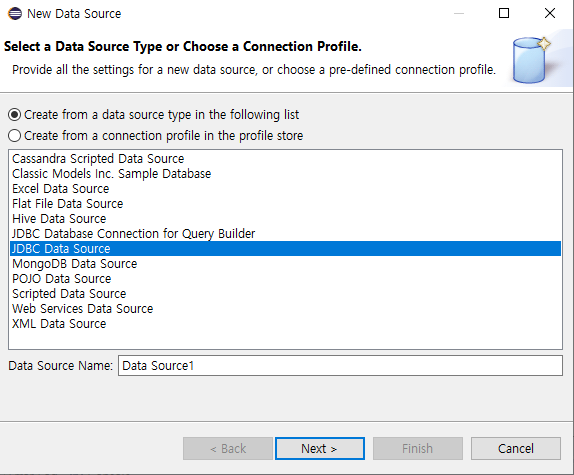574x475 pixels.
Task: Click the Eclipse icon in title bar
Action: pyautogui.click(x=15, y=14)
